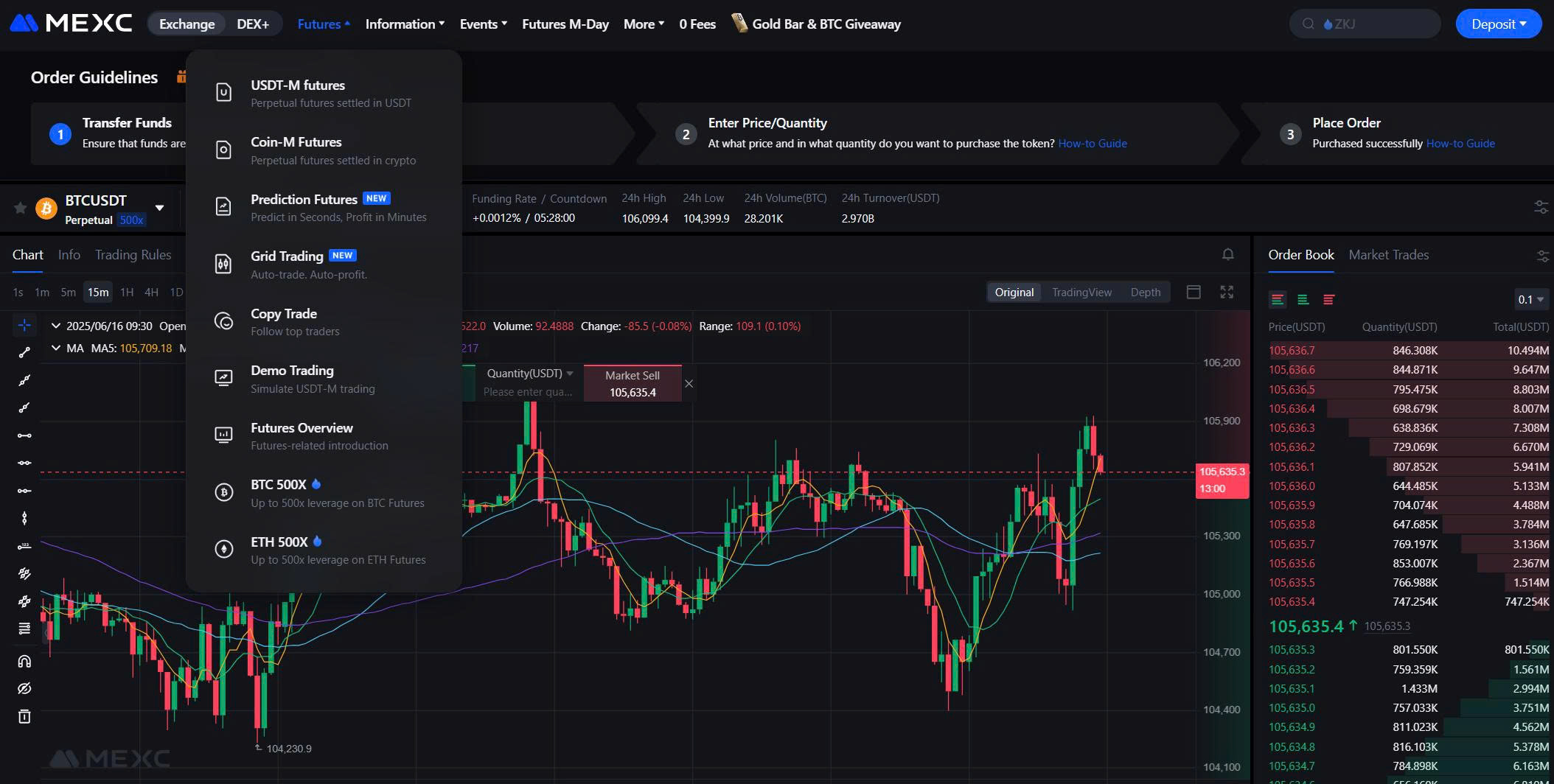Close the Market Sell quick order popup
1554x784 pixels.
(x=689, y=383)
